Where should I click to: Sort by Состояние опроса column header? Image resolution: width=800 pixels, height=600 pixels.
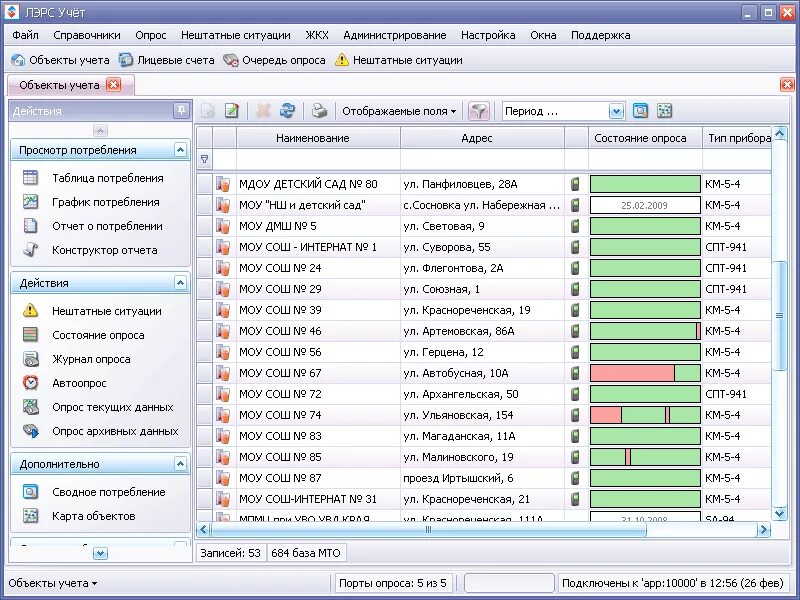(645, 138)
